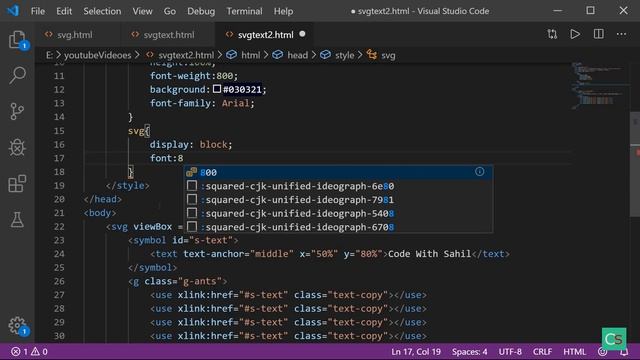Open the Test flask view
Screen dimensions: 640x360
17,220
